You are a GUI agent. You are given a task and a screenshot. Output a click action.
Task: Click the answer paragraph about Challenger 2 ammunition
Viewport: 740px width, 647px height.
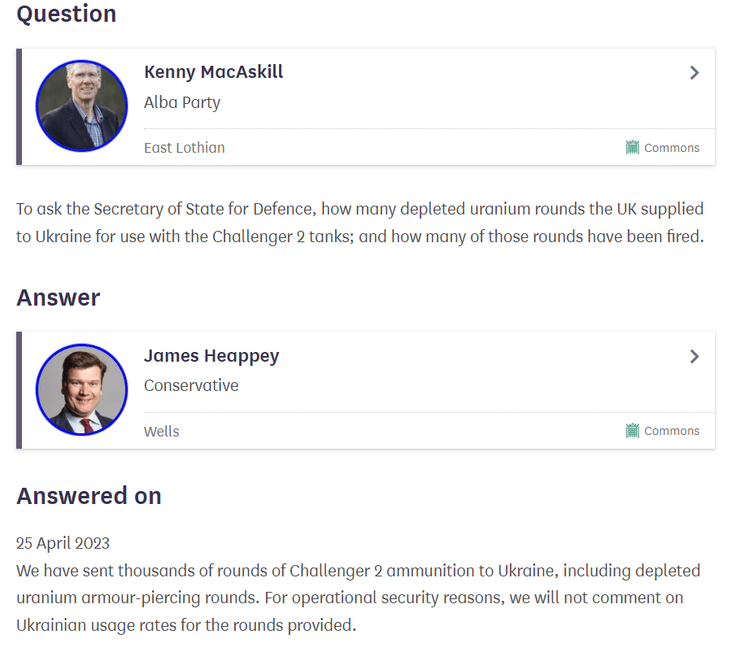[358, 598]
